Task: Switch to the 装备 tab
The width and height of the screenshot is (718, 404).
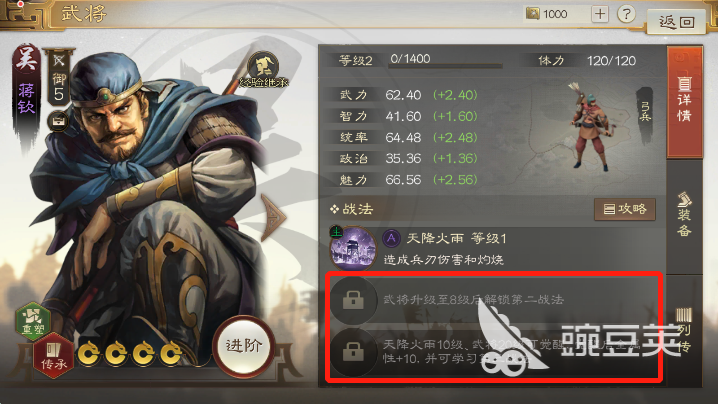Action: coord(684,215)
